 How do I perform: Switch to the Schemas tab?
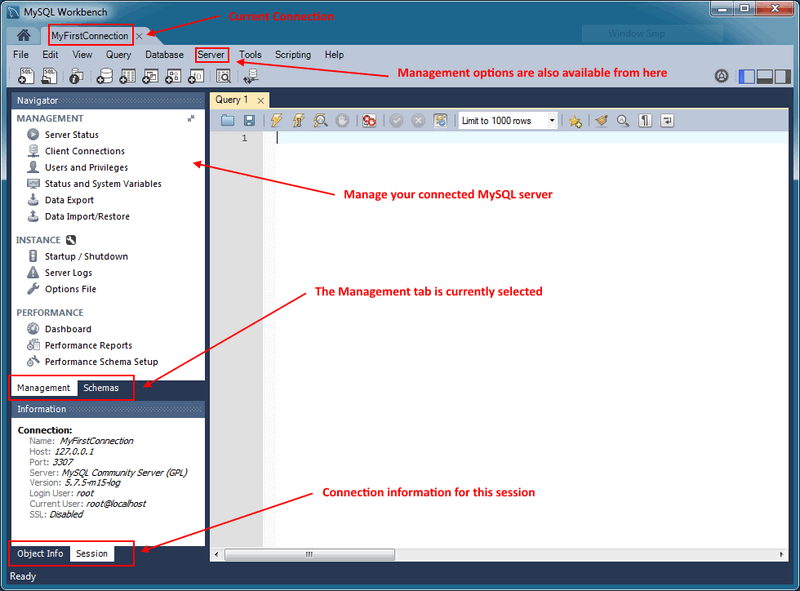pos(101,388)
